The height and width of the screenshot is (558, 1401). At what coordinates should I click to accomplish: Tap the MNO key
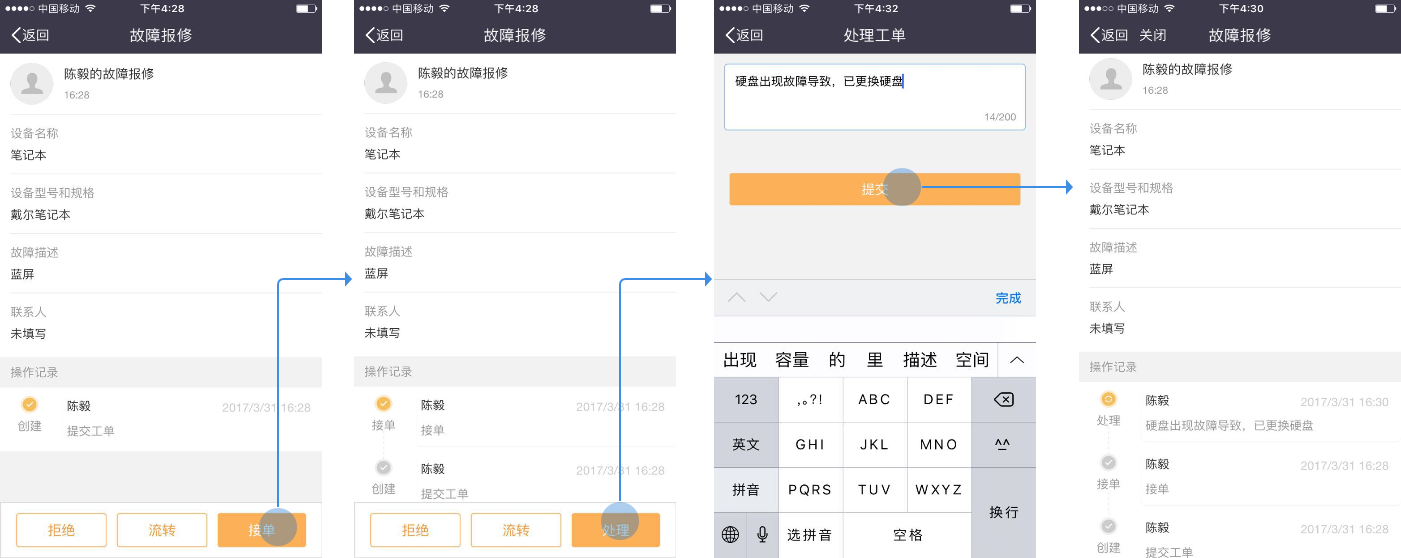pos(939,445)
